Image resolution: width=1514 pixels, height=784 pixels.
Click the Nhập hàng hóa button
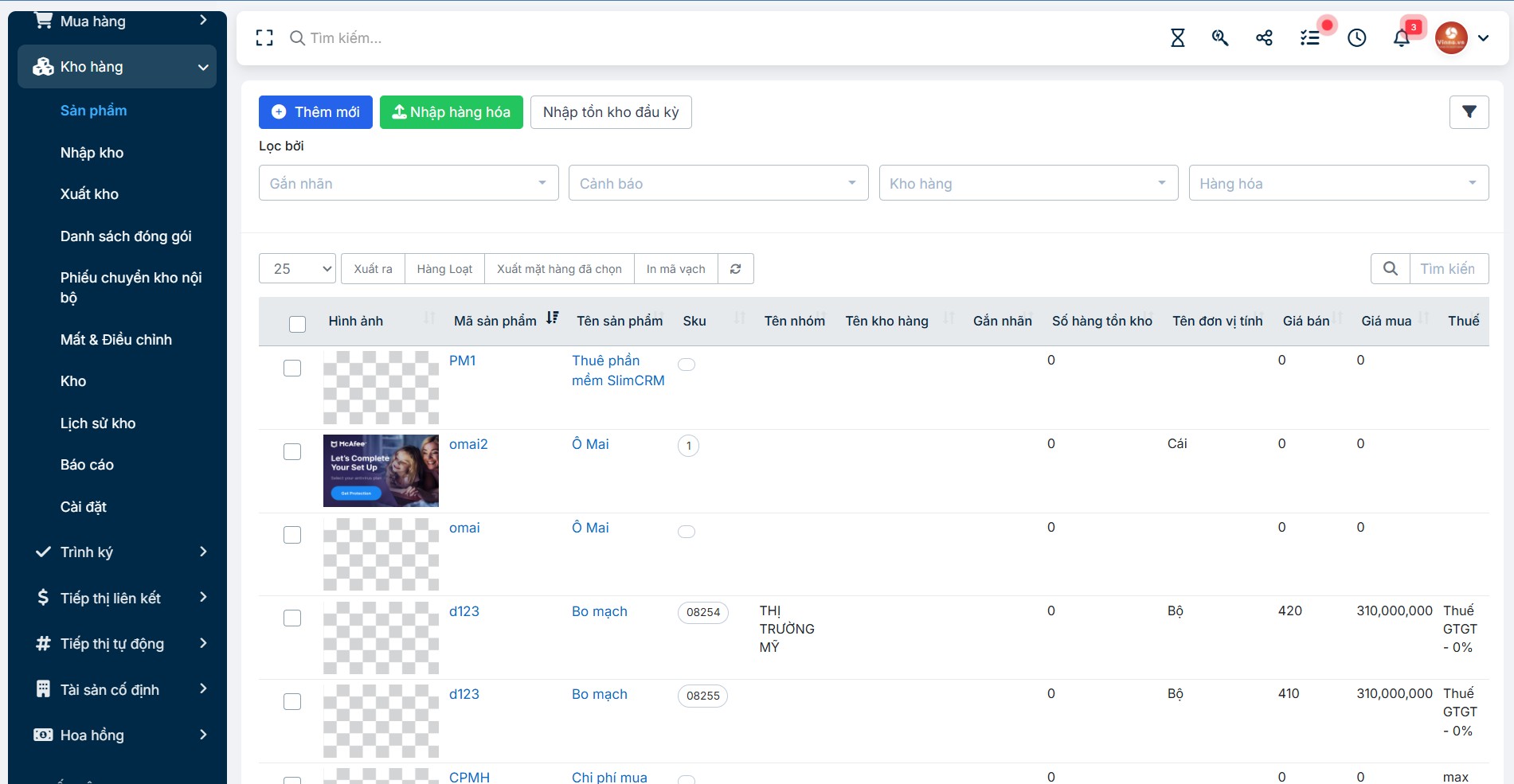452,112
